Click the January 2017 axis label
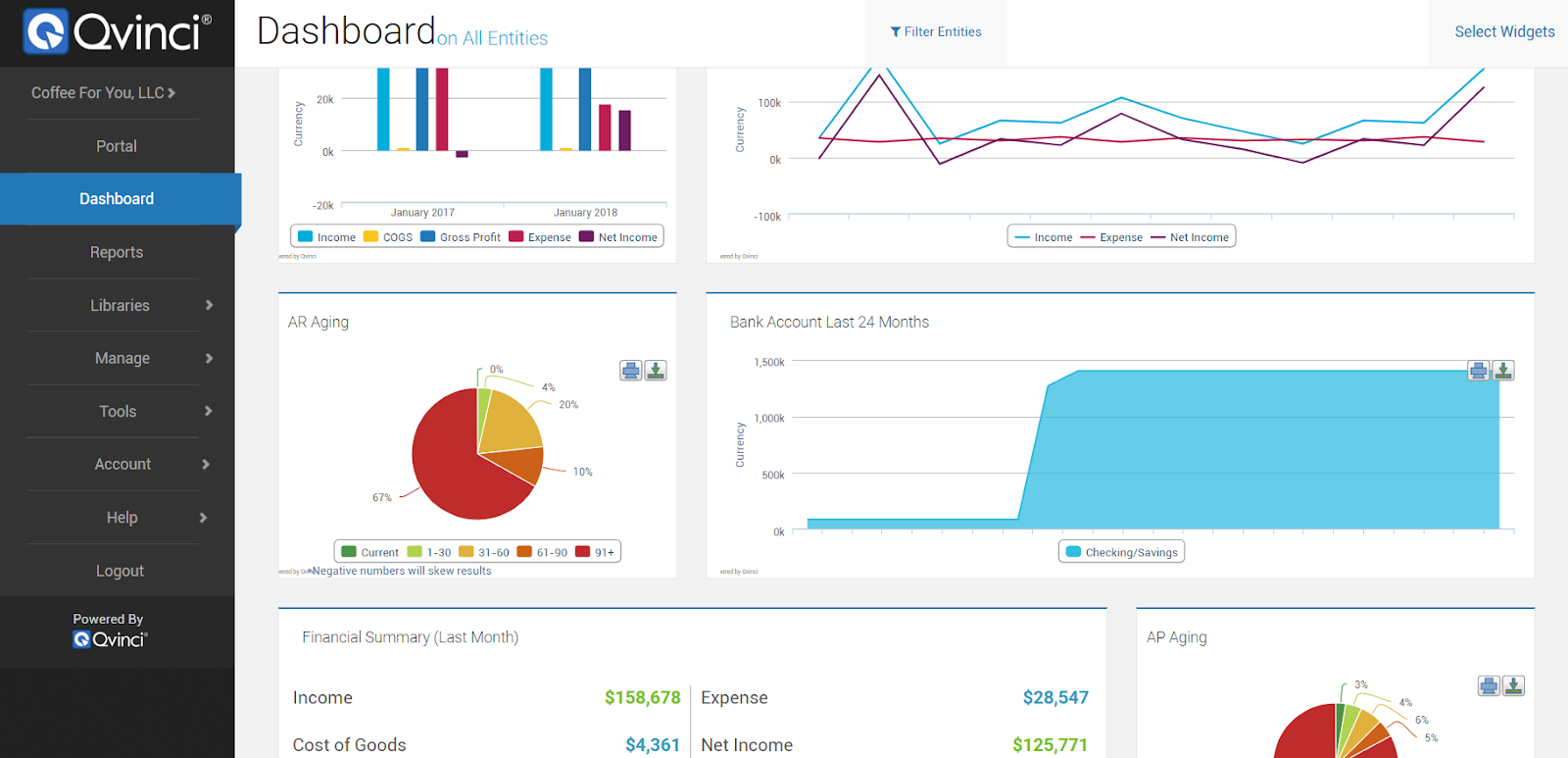Image resolution: width=1568 pixels, height=758 pixels. (x=422, y=212)
